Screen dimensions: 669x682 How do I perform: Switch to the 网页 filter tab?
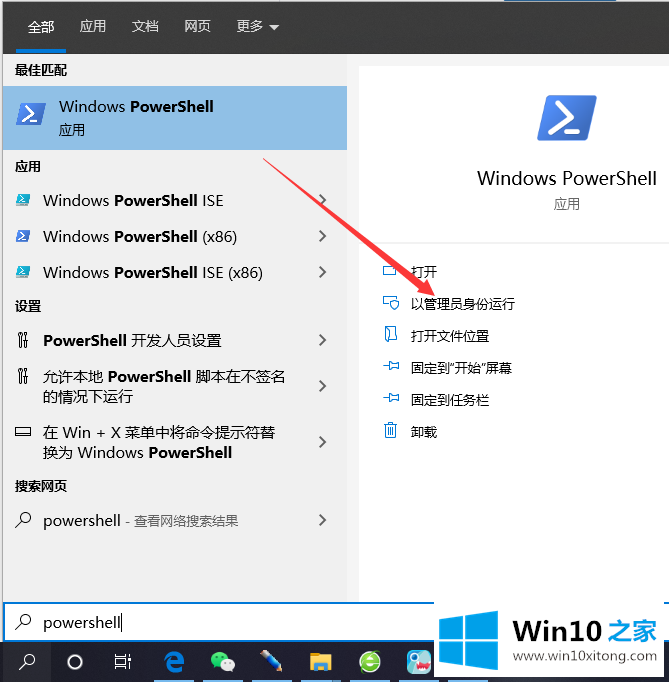click(x=197, y=26)
